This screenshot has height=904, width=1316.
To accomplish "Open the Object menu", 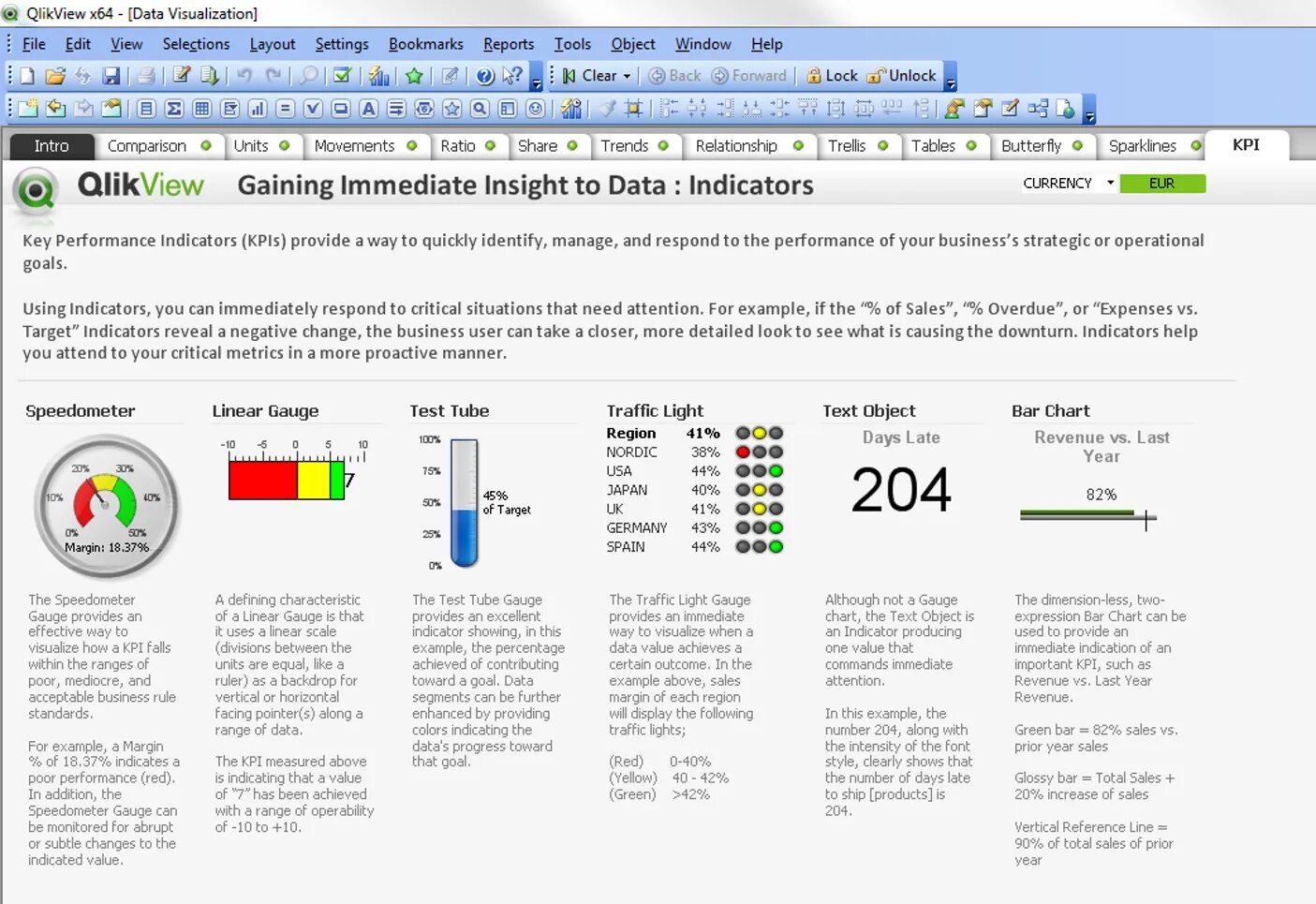I will tap(633, 44).
